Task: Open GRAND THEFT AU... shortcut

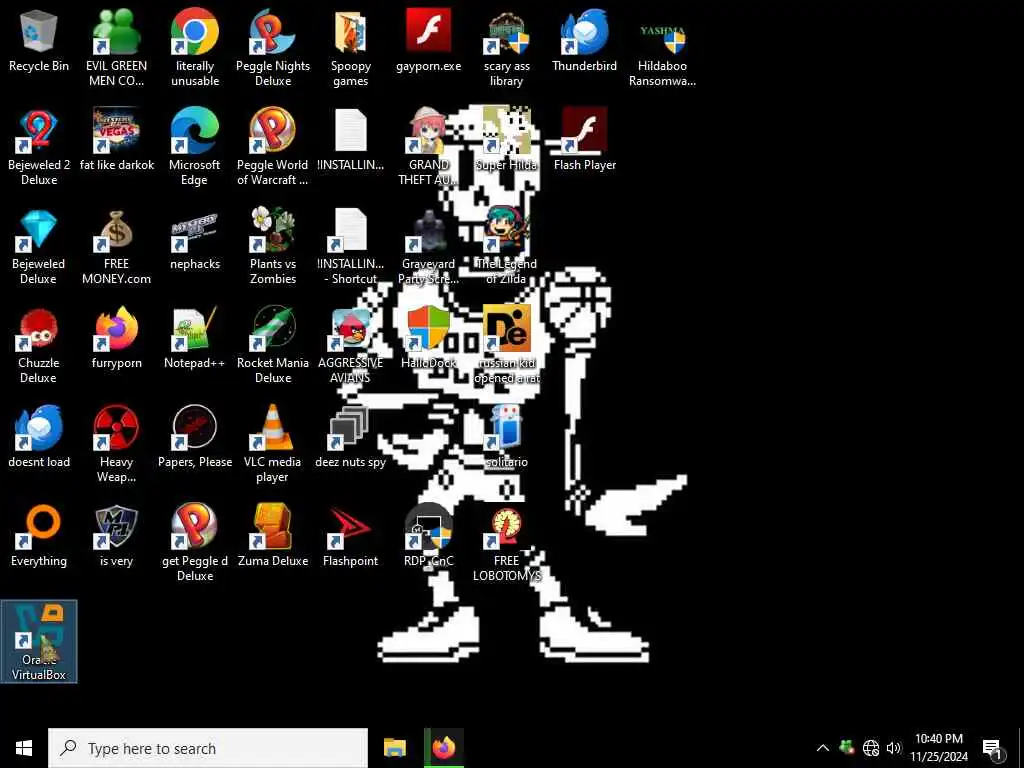Action: (x=428, y=146)
